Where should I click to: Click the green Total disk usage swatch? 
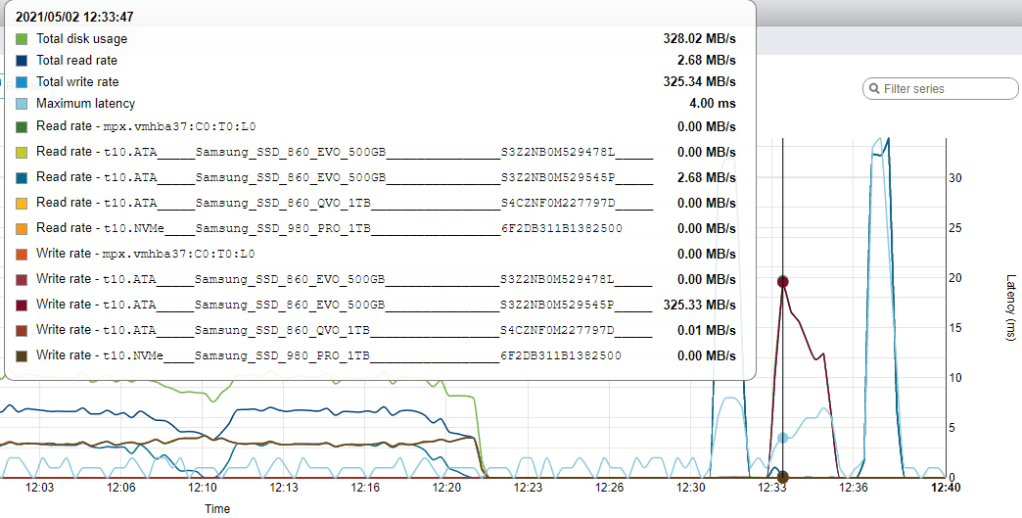pos(22,39)
